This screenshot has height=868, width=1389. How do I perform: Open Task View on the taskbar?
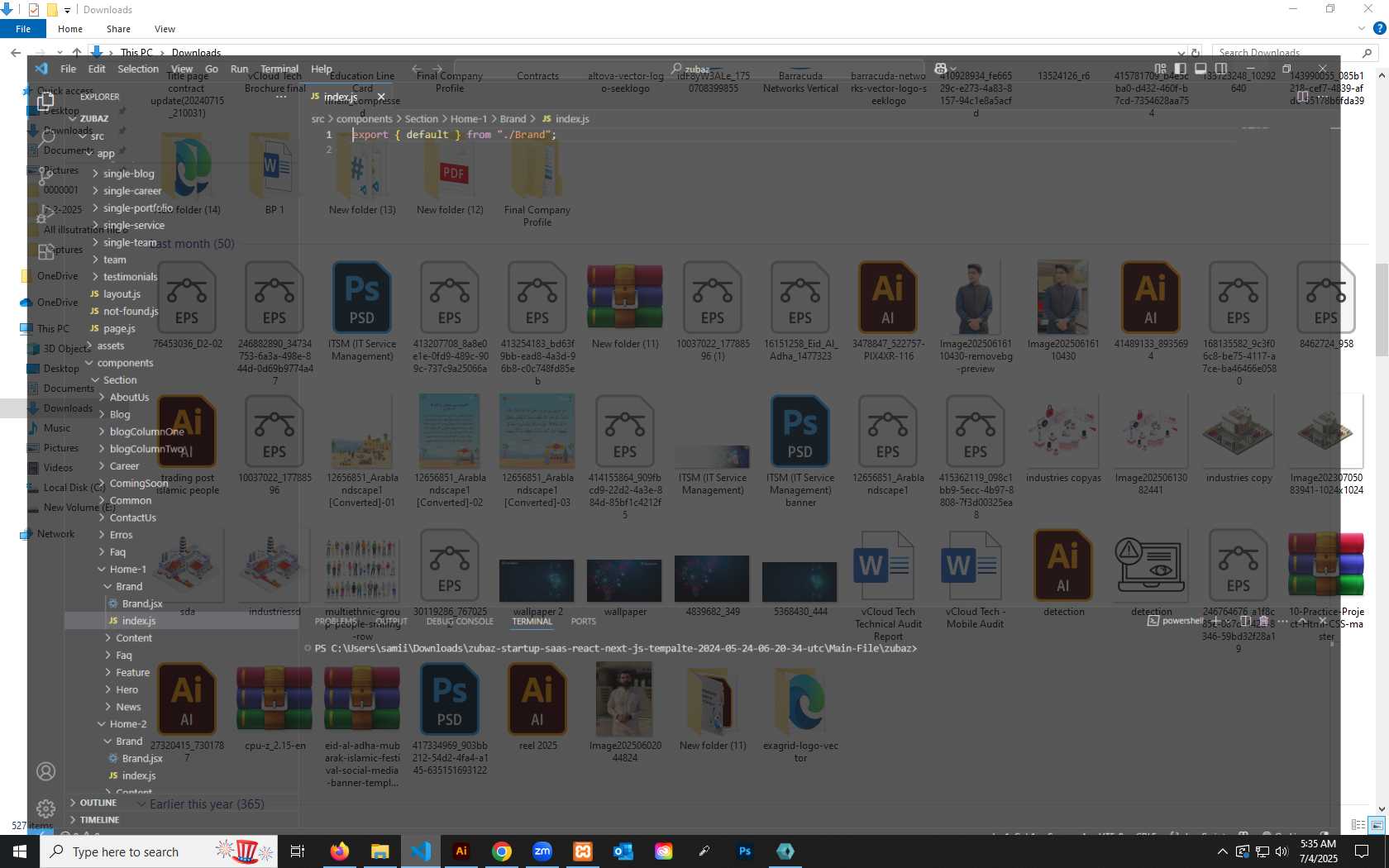coord(298,851)
